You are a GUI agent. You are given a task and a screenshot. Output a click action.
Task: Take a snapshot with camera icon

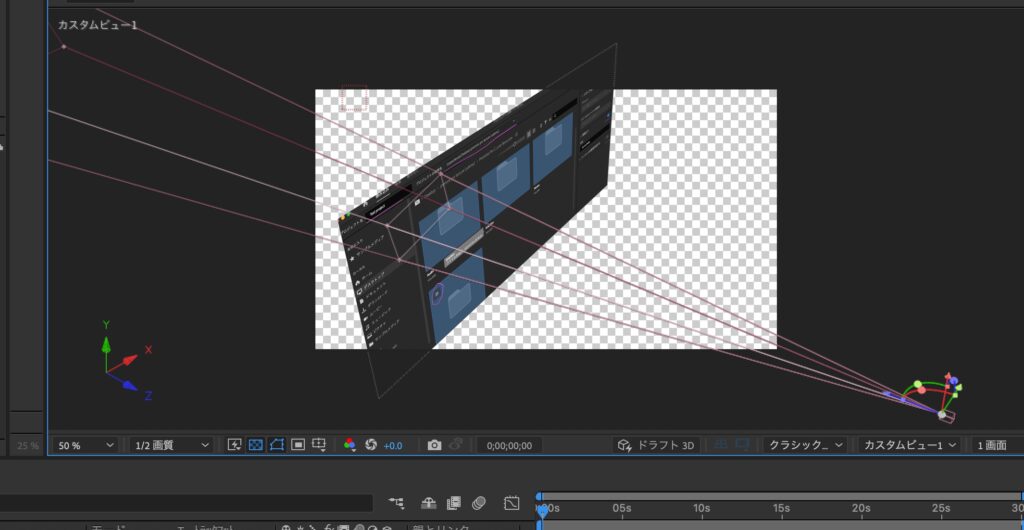click(434, 445)
